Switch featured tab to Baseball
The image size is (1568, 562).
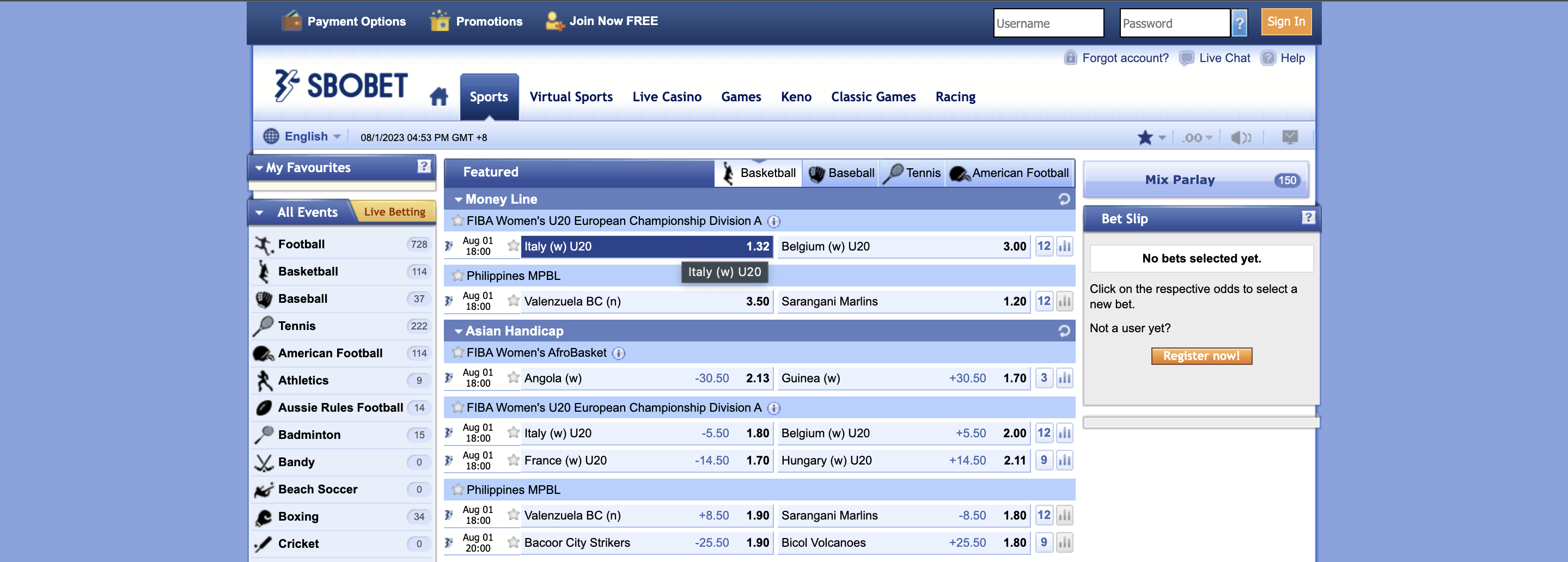pyautogui.click(x=840, y=173)
